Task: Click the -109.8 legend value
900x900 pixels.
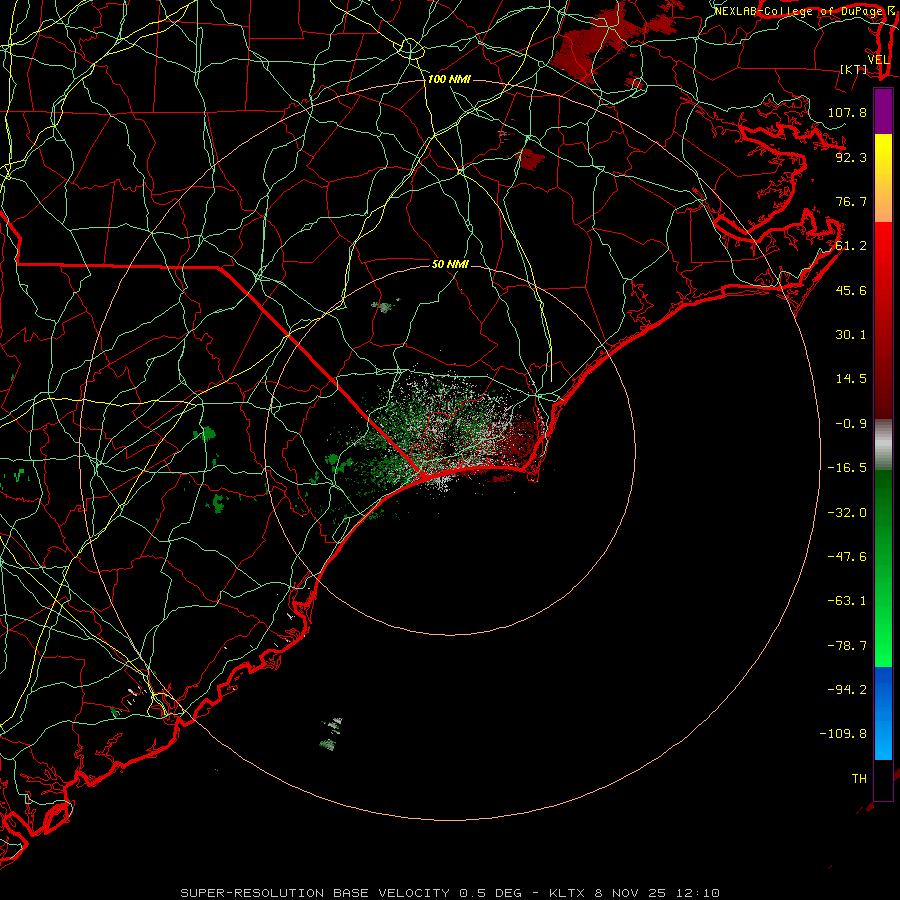Action: tap(843, 734)
